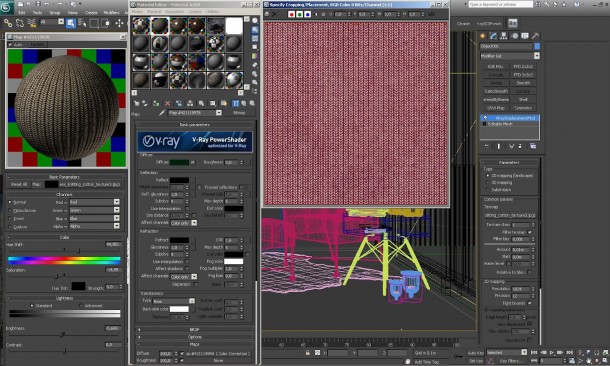
Task: Expand the BRDF rollout
Action: 195,329
